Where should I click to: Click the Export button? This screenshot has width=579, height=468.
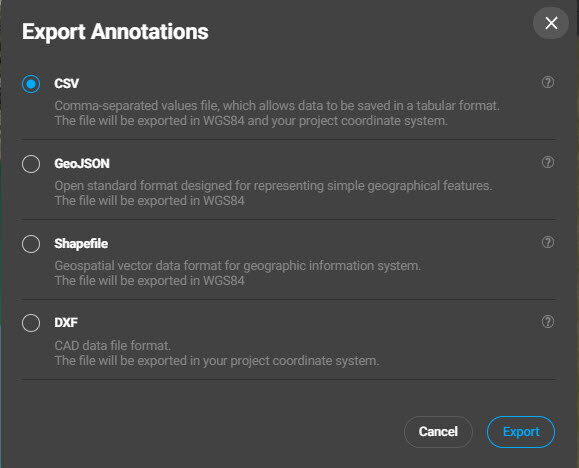click(521, 432)
